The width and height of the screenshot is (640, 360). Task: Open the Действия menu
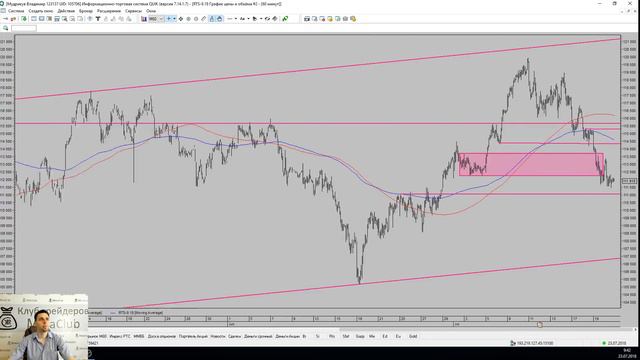click(x=66, y=11)
